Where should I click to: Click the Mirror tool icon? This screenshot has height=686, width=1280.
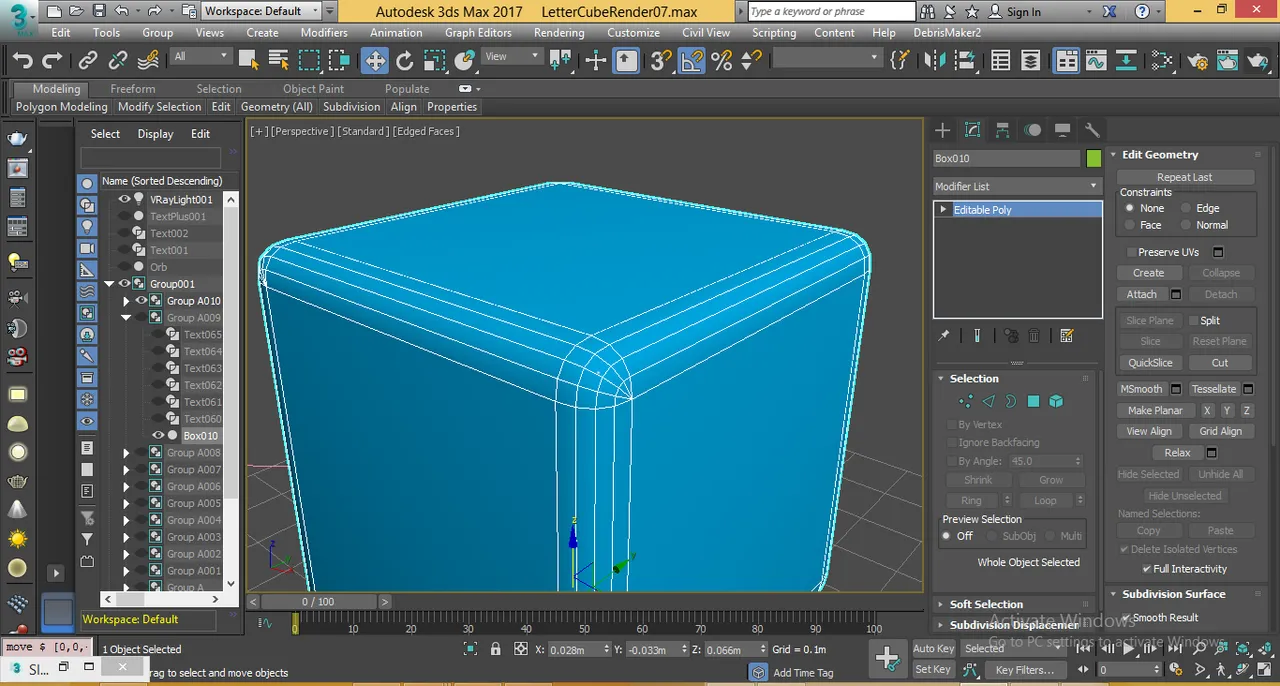click(935, 61)
